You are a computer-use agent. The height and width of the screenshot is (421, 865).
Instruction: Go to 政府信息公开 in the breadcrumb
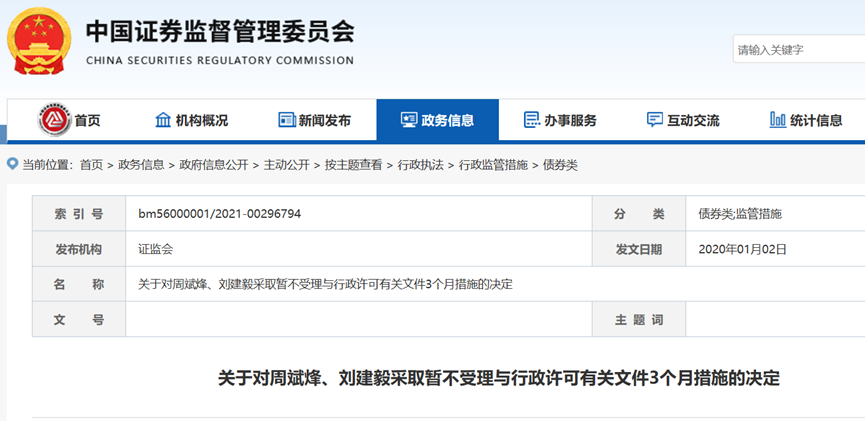pos(214,165)
